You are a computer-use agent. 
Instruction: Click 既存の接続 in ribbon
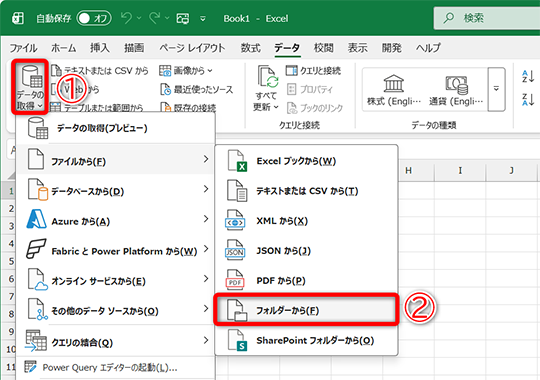pos(188,108)
